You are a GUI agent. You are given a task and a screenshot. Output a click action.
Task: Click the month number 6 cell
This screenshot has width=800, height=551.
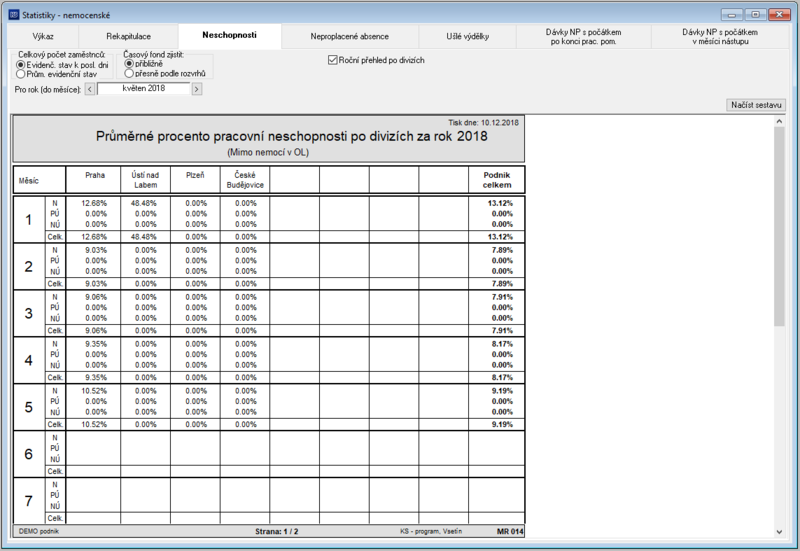[29, 454]
